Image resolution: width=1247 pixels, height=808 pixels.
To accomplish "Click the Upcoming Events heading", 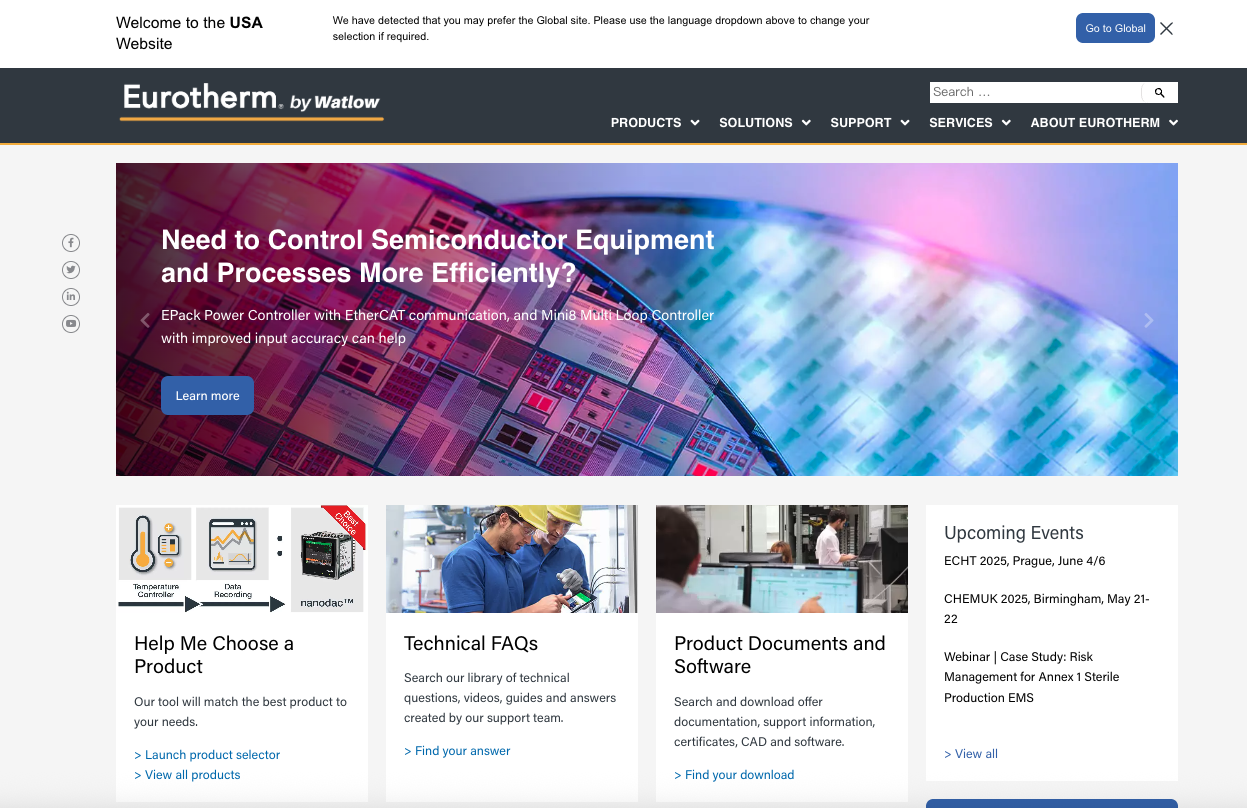I will 1014,533.
